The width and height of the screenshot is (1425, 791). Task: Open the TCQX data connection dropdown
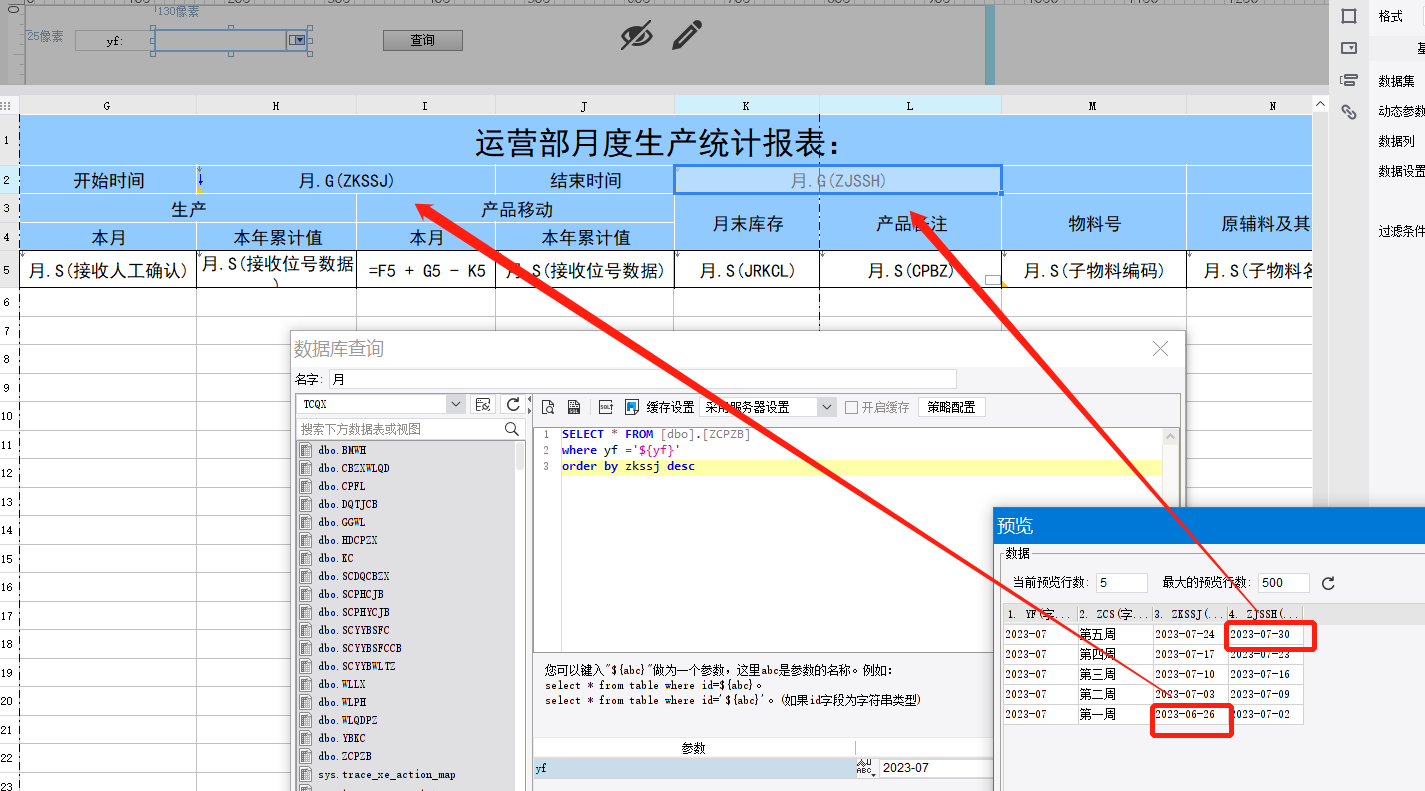point(456,405)
